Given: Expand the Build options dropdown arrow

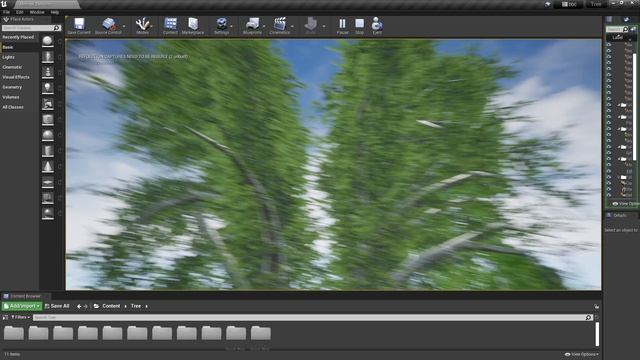Looking at the screenshot, I should point(324,27).
